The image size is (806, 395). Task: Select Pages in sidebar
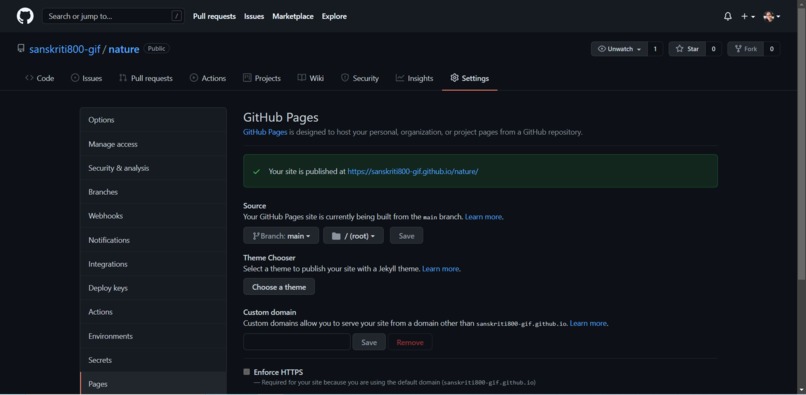(153, 384)
